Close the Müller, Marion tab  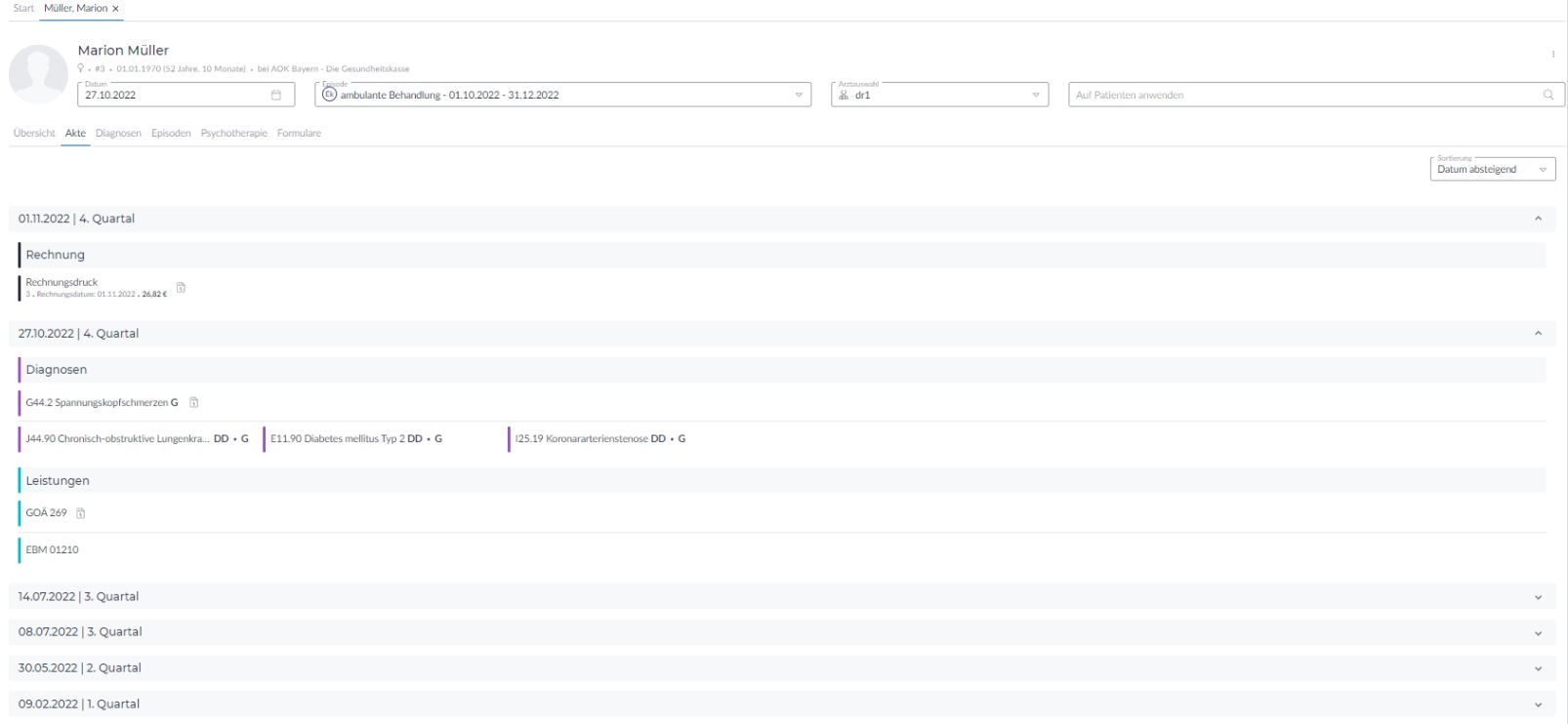116,9
